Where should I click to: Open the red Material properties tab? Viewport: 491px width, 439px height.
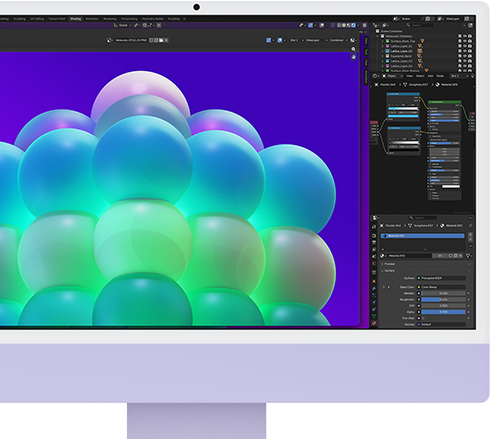(x=374, y=323)
